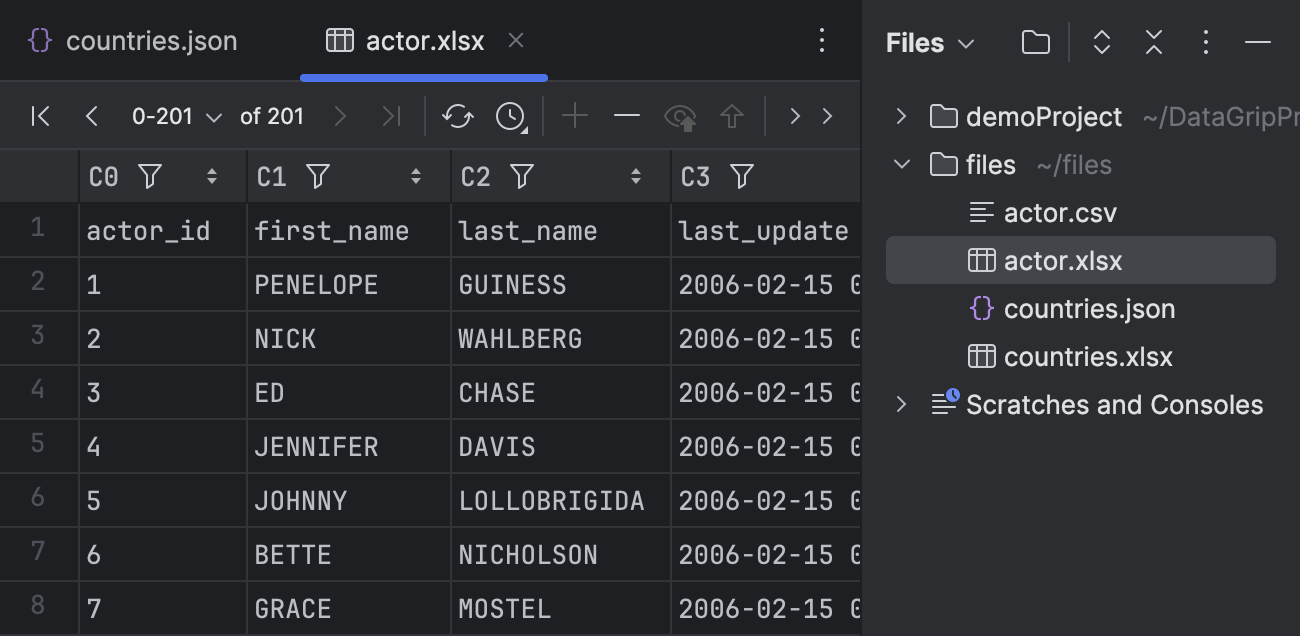Sort column C1 using sort arrows
This screenshot has width=1300, height=636.
pos(416,177)
